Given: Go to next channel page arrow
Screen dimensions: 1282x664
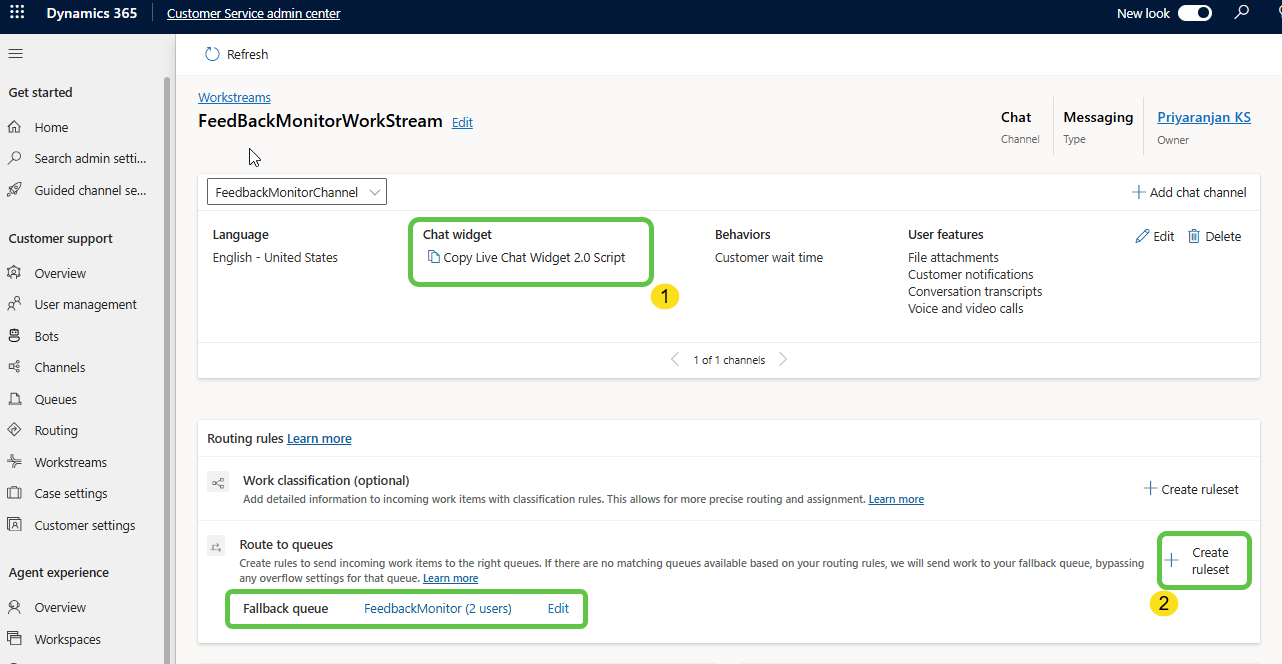Looking at the screenshot, I should pyautogui.click(x=783, y=360).
